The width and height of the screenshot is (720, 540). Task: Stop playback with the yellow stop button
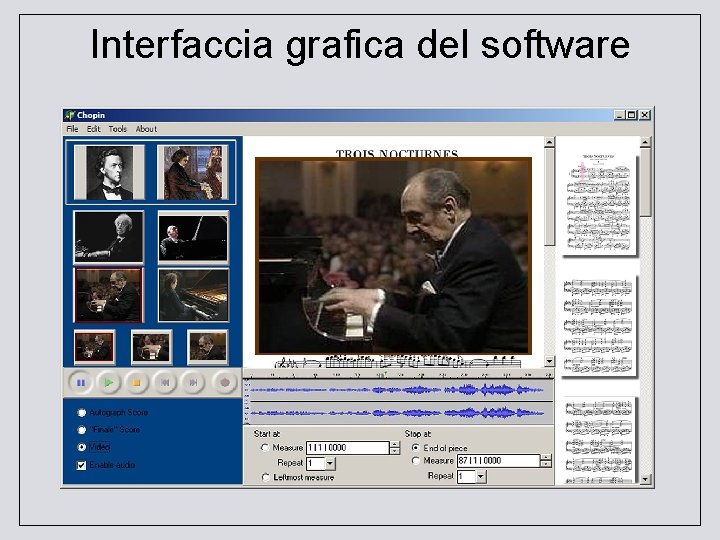tap(136, 382)
